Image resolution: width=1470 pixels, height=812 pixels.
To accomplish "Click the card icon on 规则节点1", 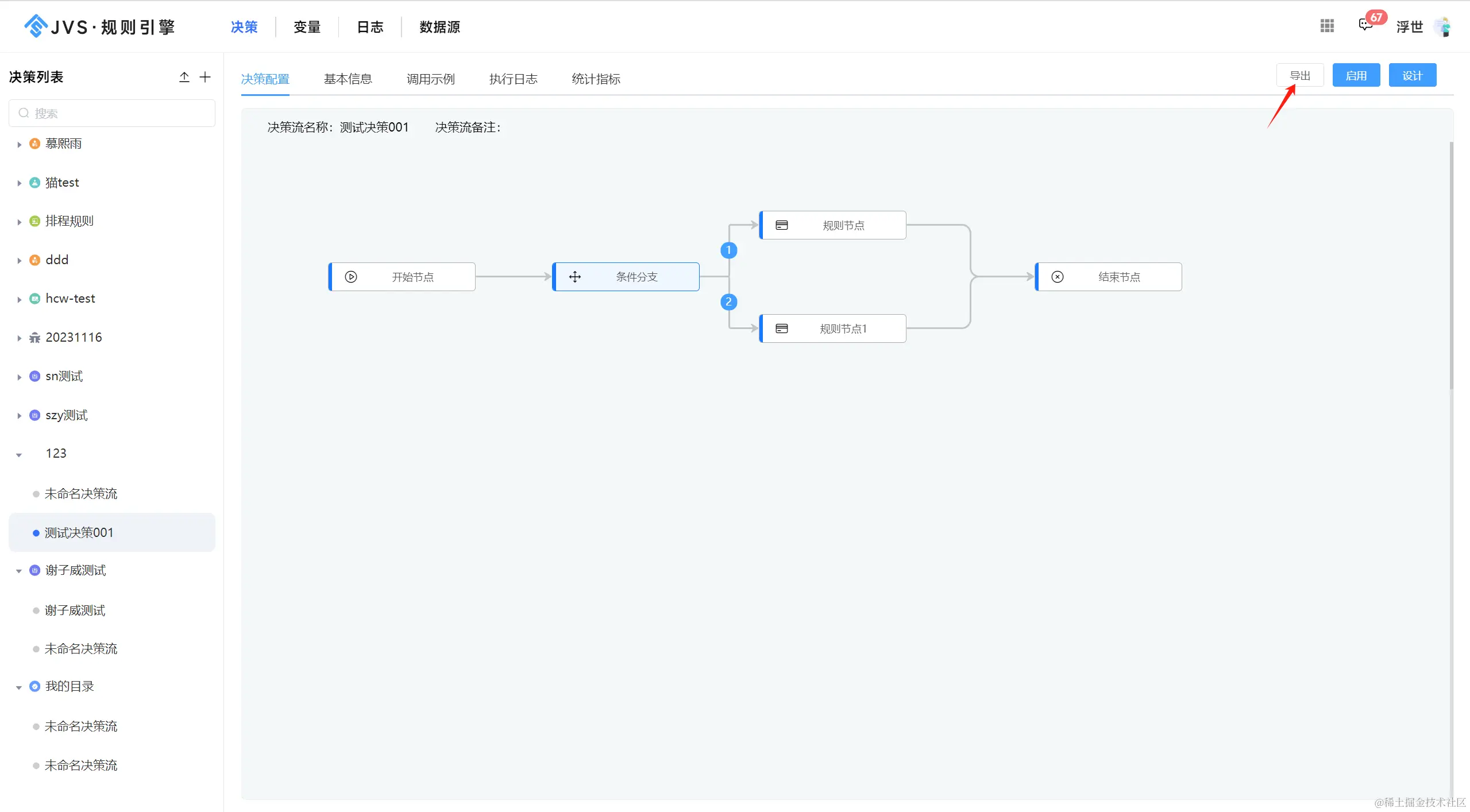I will [782, 328].
